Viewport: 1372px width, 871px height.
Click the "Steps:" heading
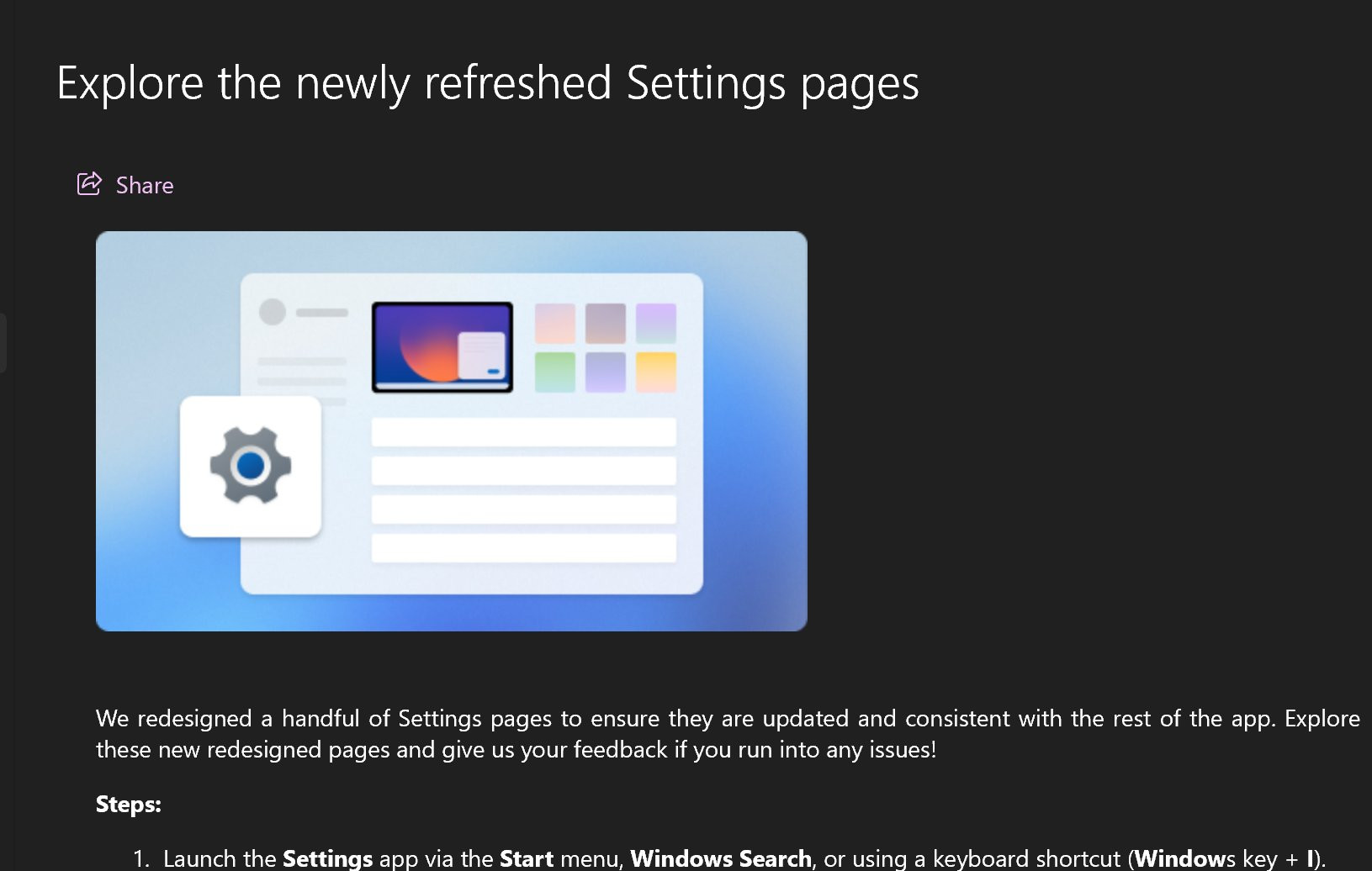click(x=128, y=805)
